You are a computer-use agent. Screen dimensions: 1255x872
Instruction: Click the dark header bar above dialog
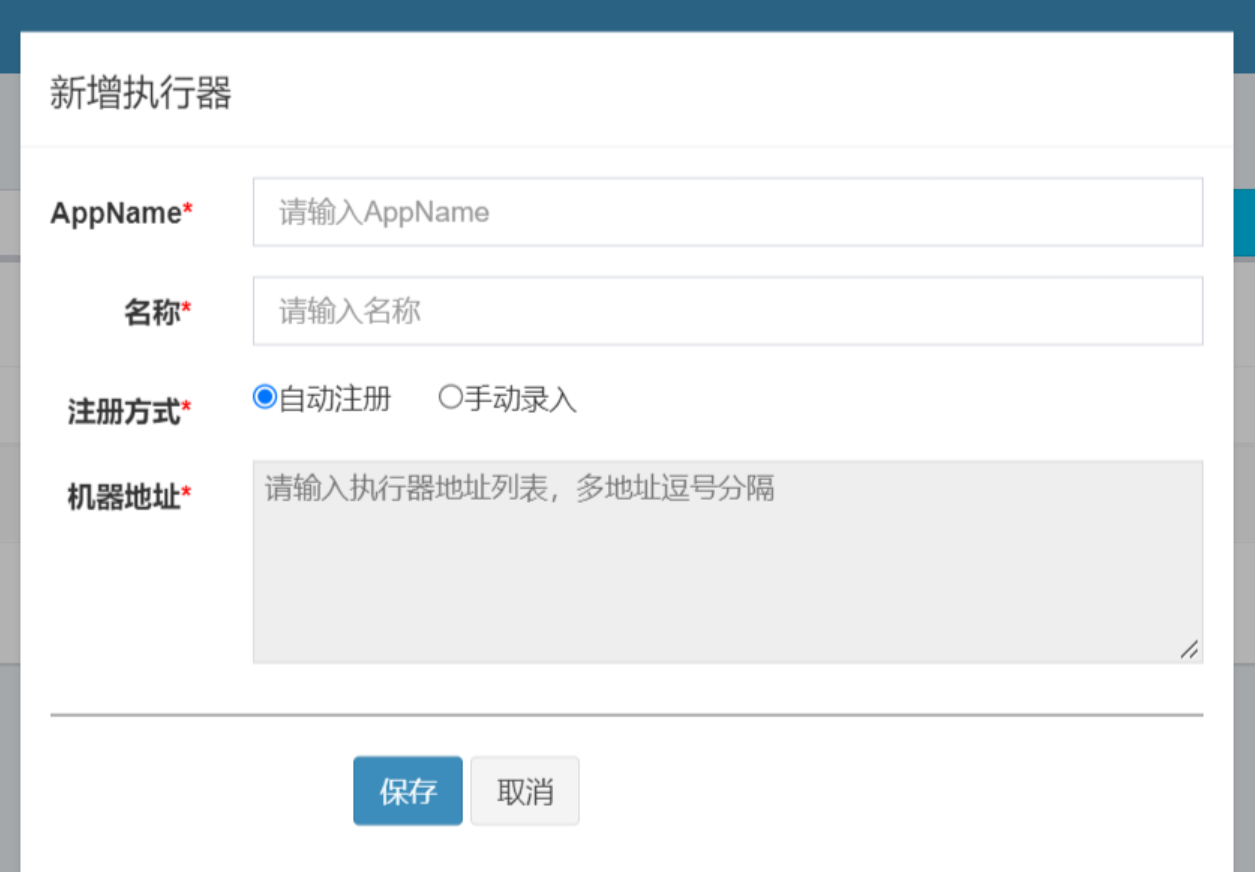[627, 14]
